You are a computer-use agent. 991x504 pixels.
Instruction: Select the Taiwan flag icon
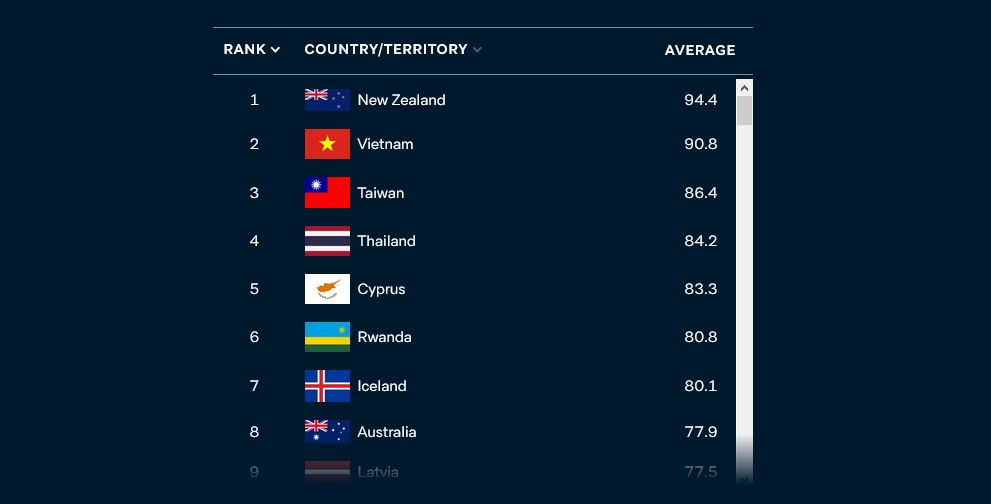pos(327,192)
